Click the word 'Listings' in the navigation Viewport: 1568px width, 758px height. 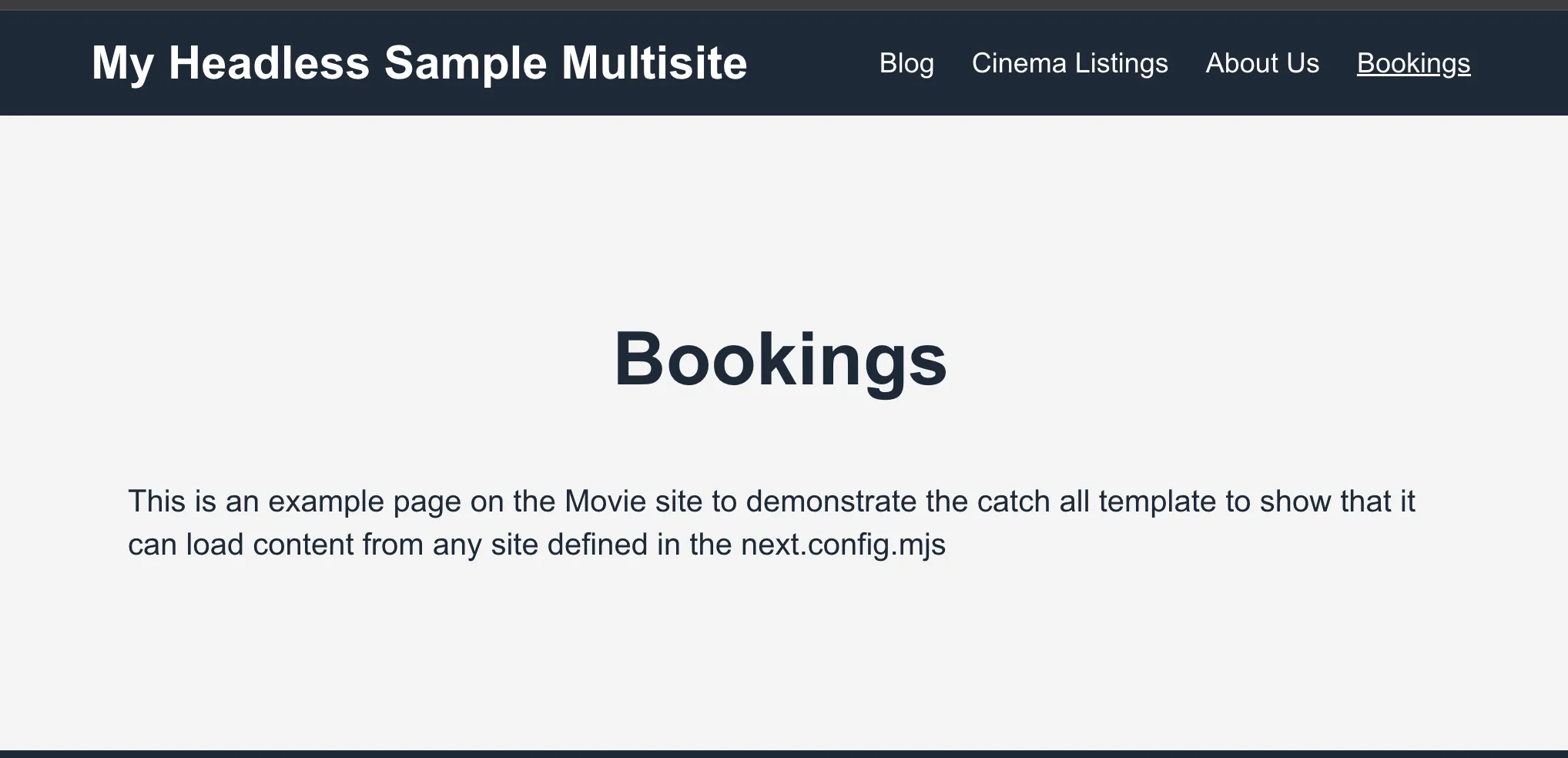coord(1121,63)
